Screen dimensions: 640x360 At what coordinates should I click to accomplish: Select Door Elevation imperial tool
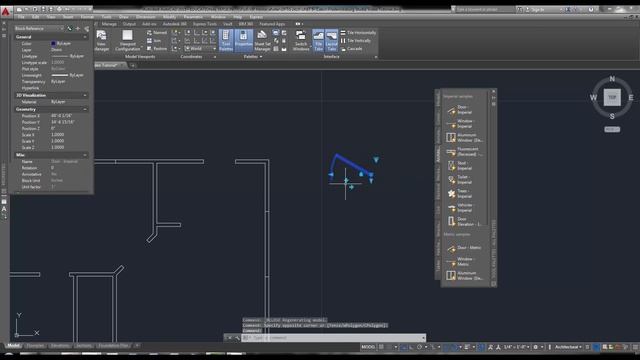tap(464, 222)
